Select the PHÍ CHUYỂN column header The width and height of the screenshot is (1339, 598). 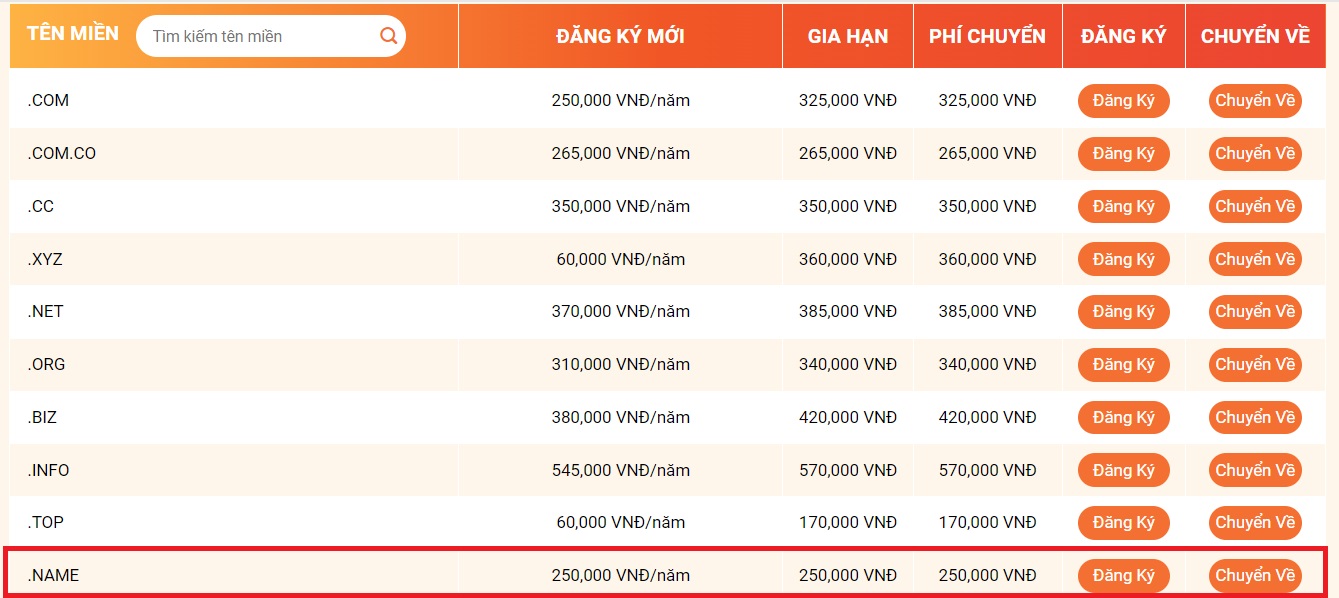pyautogui.click(x=987, y=36)
